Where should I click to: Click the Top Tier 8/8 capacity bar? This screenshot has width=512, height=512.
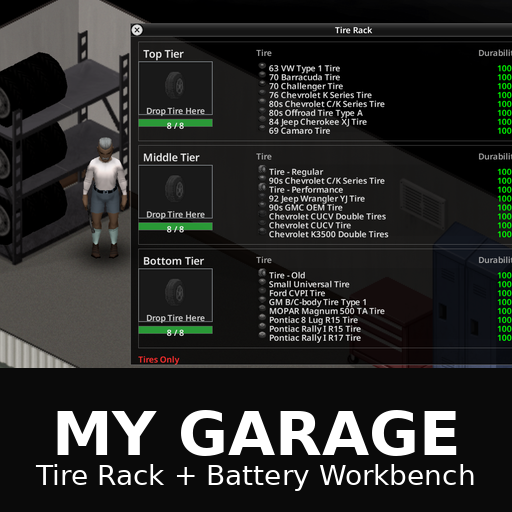coord(175,124)
